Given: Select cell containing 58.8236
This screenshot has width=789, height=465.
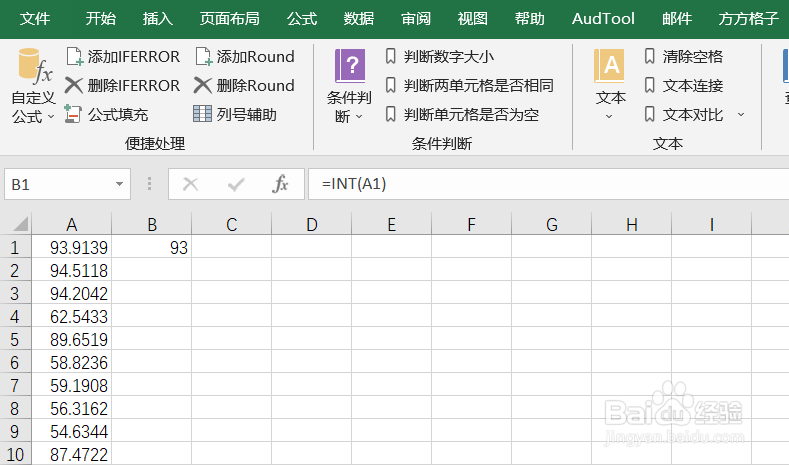Looking at the screenshot, I should point(71,362).
